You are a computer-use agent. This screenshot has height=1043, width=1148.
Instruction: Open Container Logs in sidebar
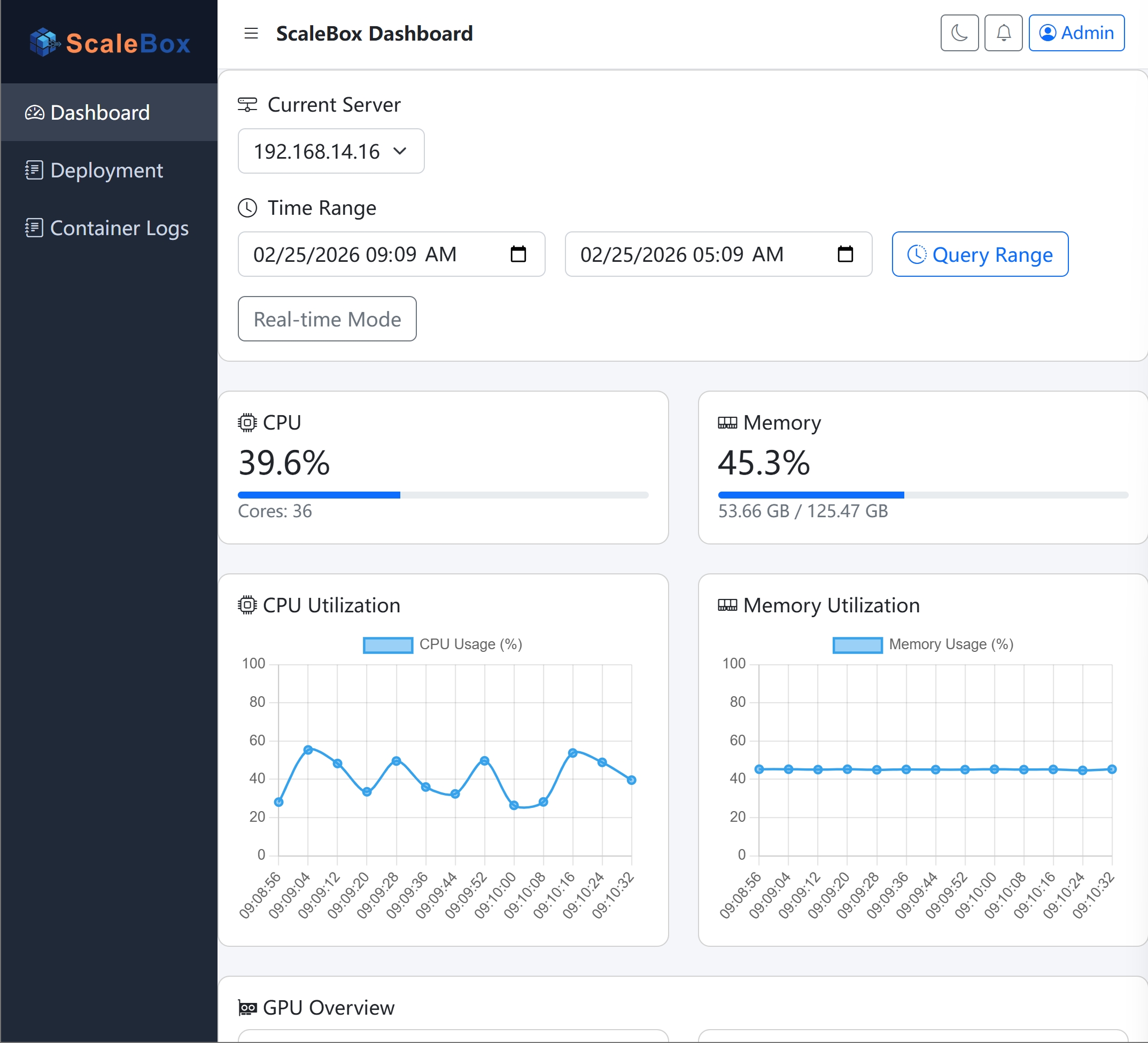point(109,228)
